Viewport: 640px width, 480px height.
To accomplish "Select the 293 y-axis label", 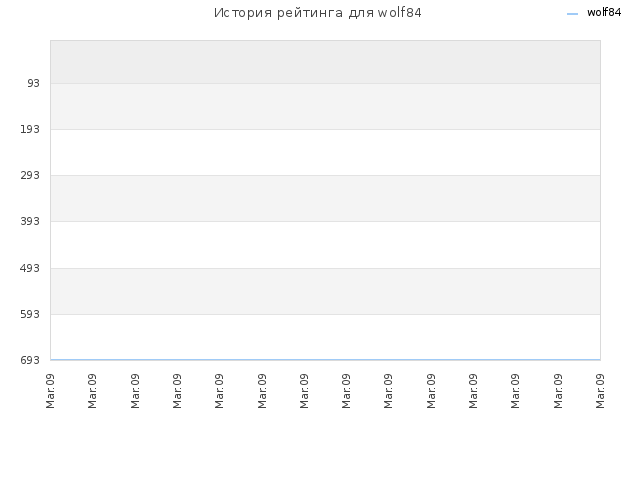I will click(x=30, y=176).
